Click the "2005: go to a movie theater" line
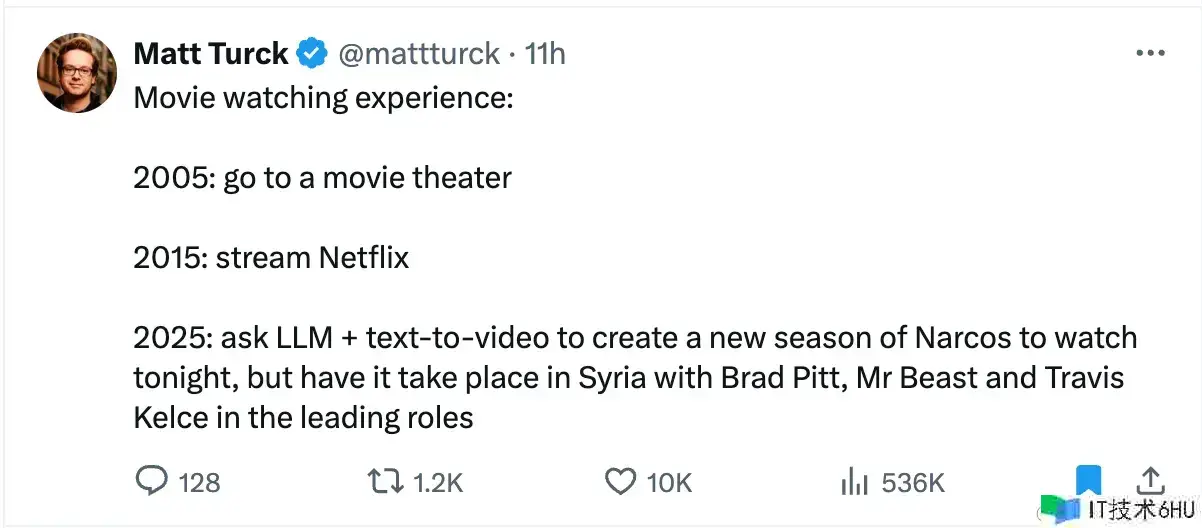This screenshot has height=528, width=1202. [x=322, y=178]
